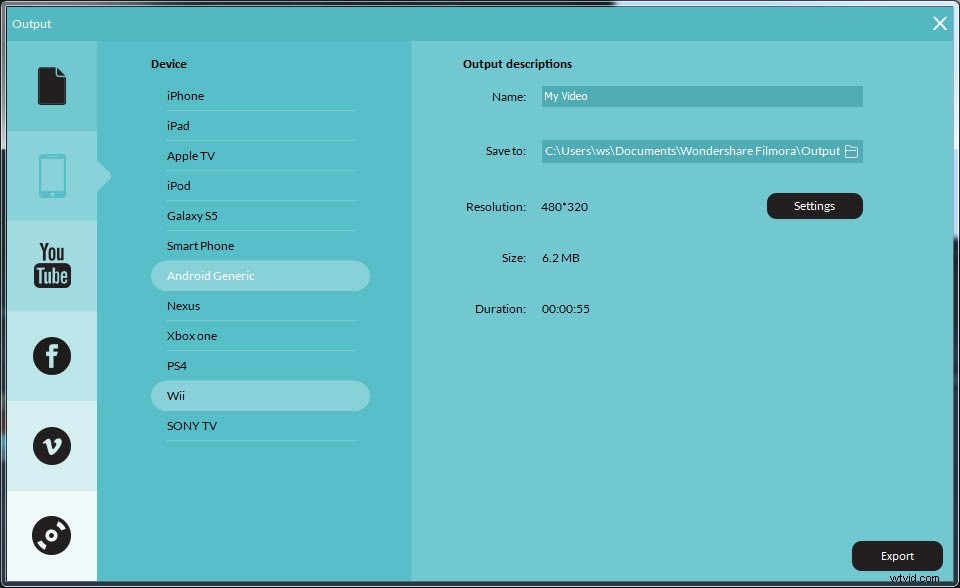The image size is (960, 588).
Task: Open the mobile Device output tab
Action: click(x=51, y=175)
